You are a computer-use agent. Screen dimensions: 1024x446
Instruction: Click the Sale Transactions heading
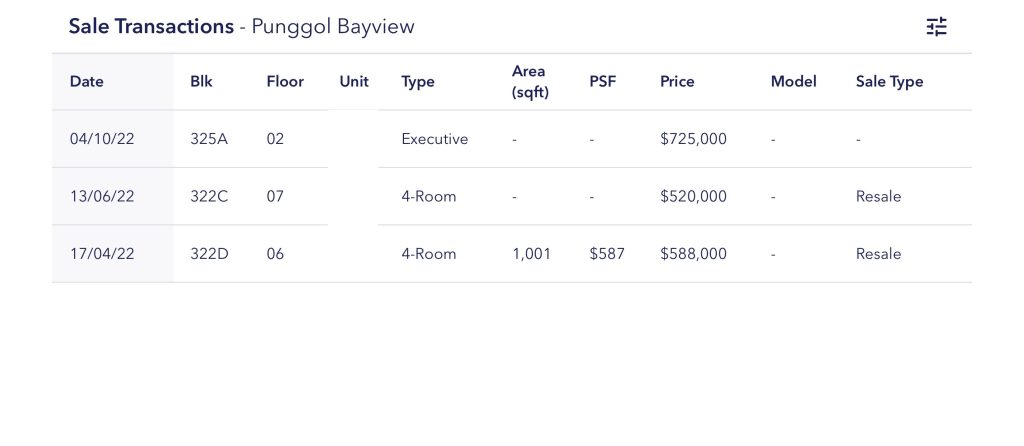click(151, 27)
